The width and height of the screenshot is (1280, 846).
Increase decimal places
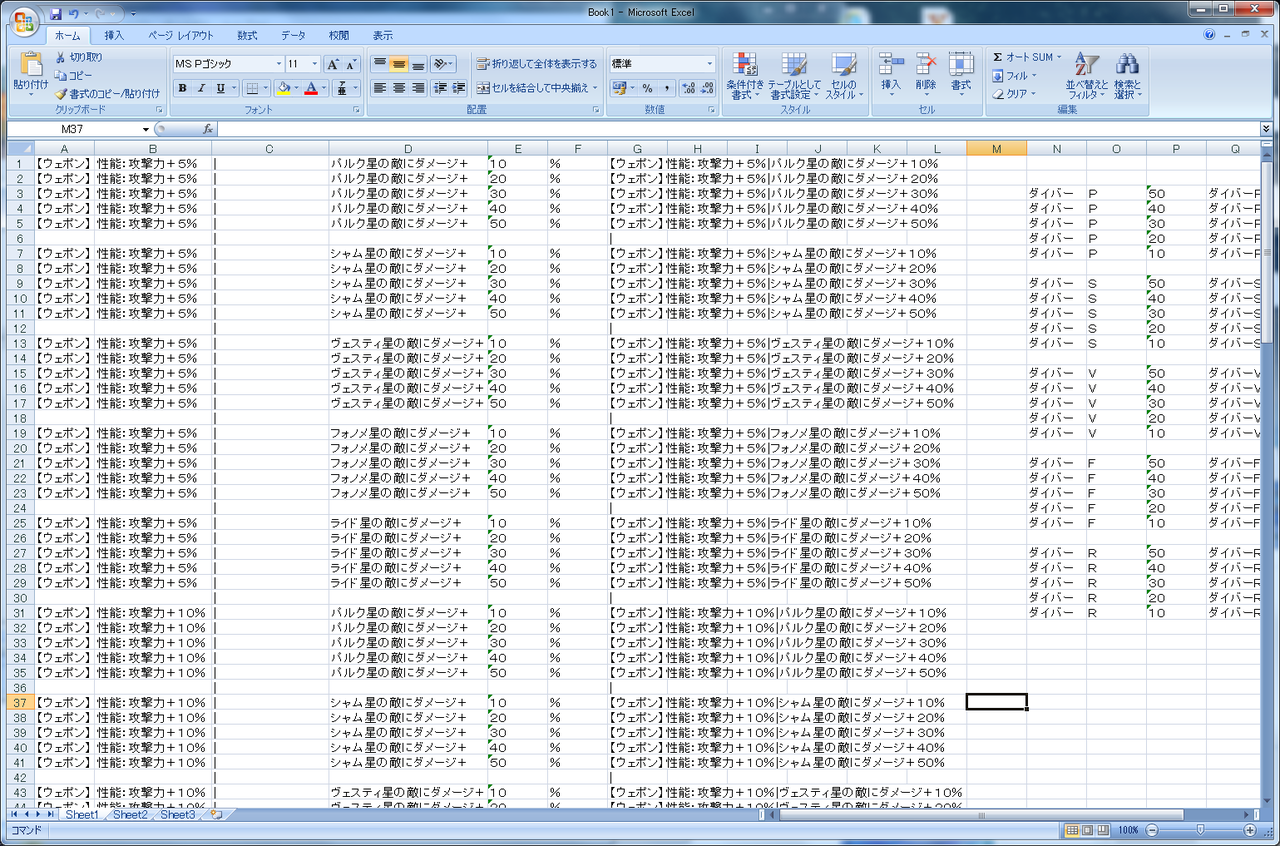689,88
